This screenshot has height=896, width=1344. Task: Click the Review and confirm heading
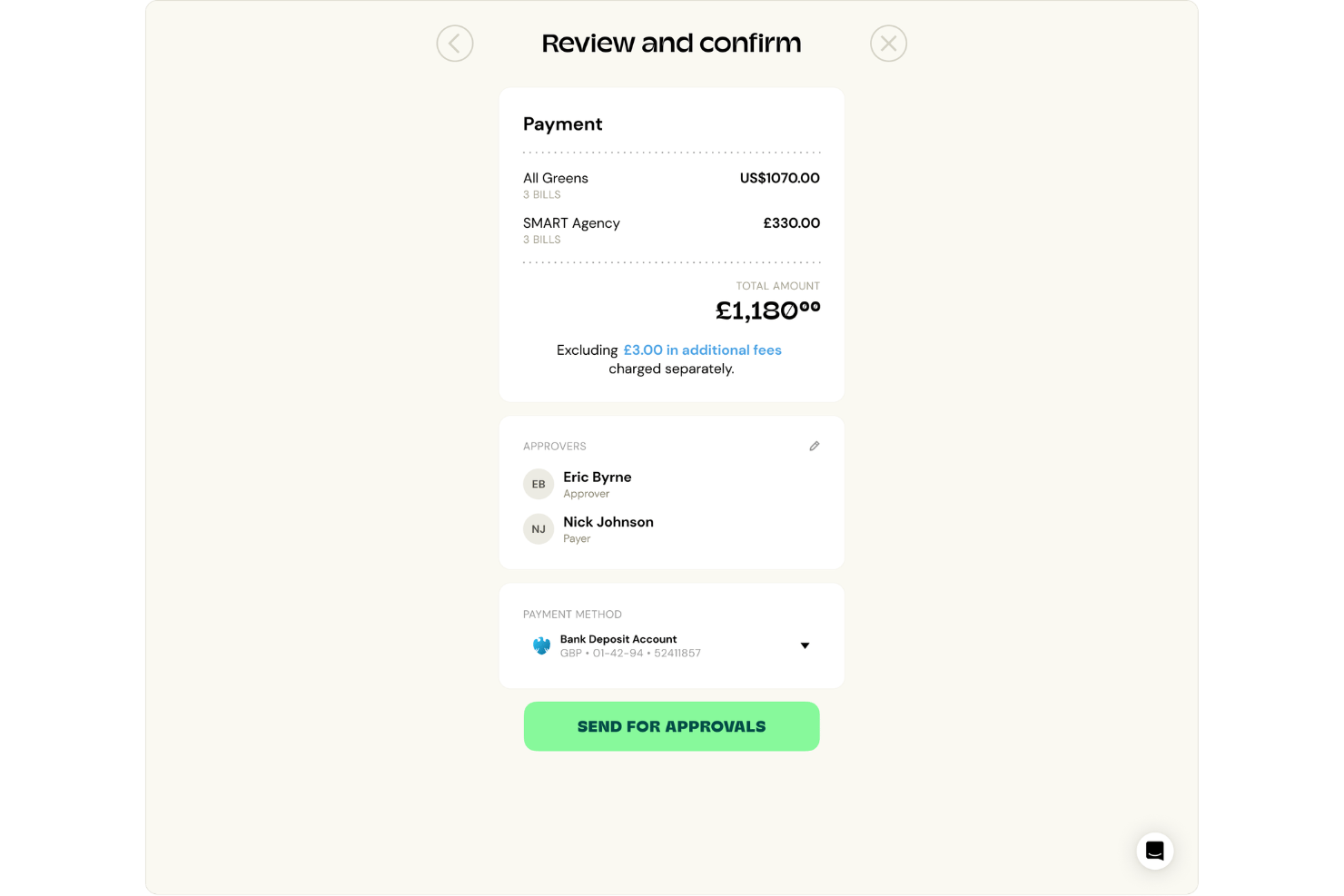point(671,43)
